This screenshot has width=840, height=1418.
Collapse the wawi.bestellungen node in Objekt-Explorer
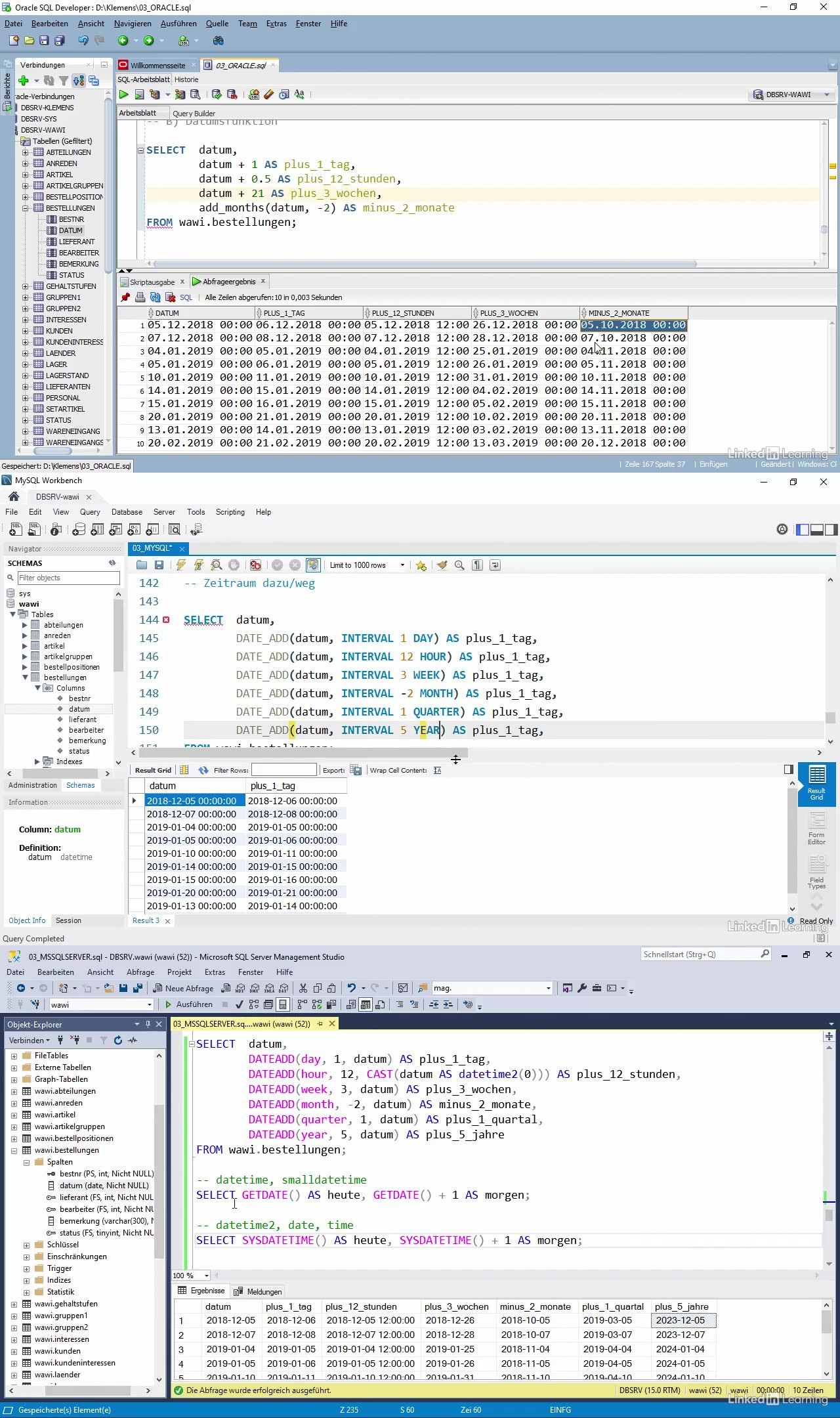point(14,1150)
